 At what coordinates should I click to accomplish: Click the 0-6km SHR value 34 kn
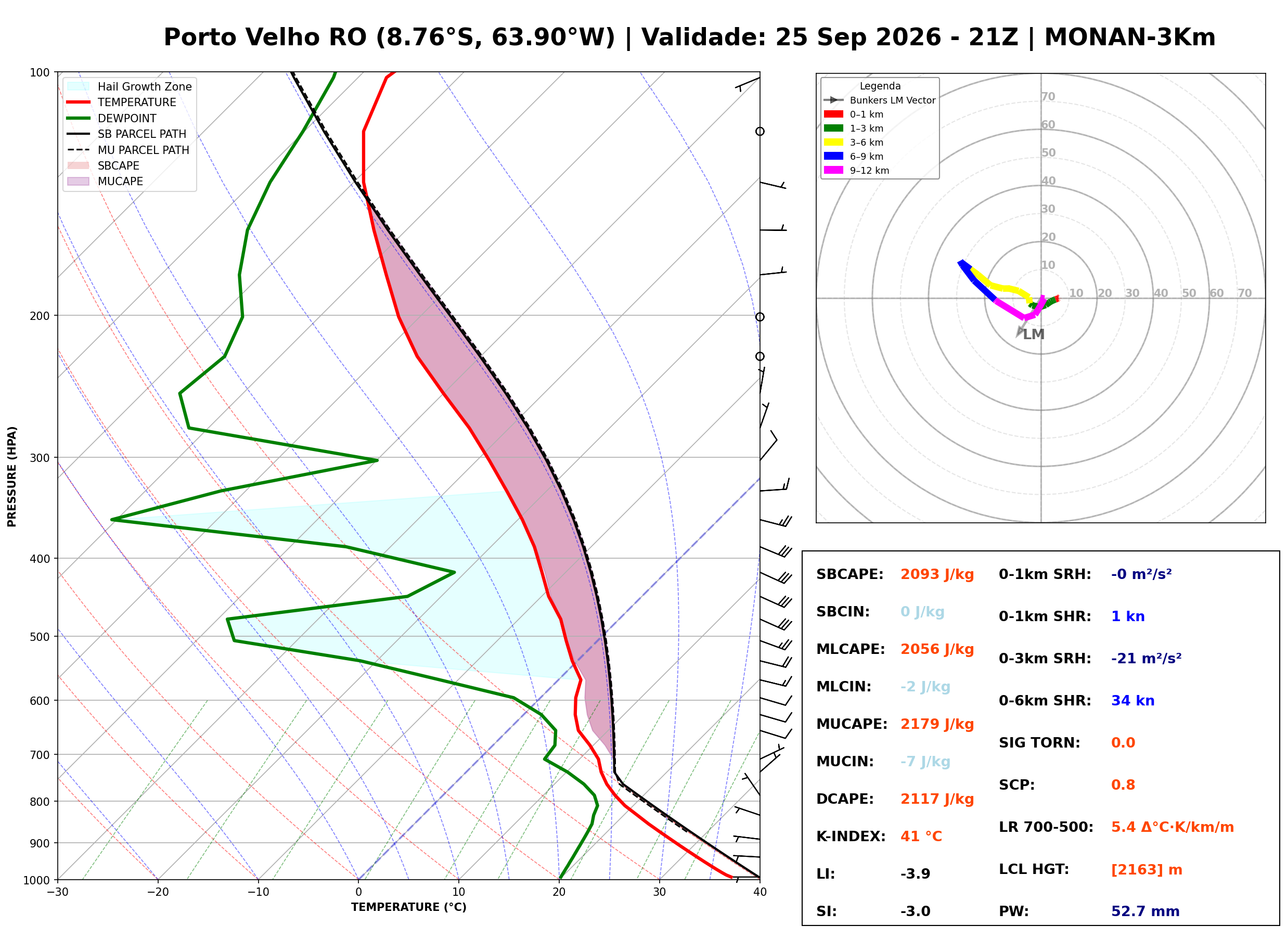point(1132,701)
